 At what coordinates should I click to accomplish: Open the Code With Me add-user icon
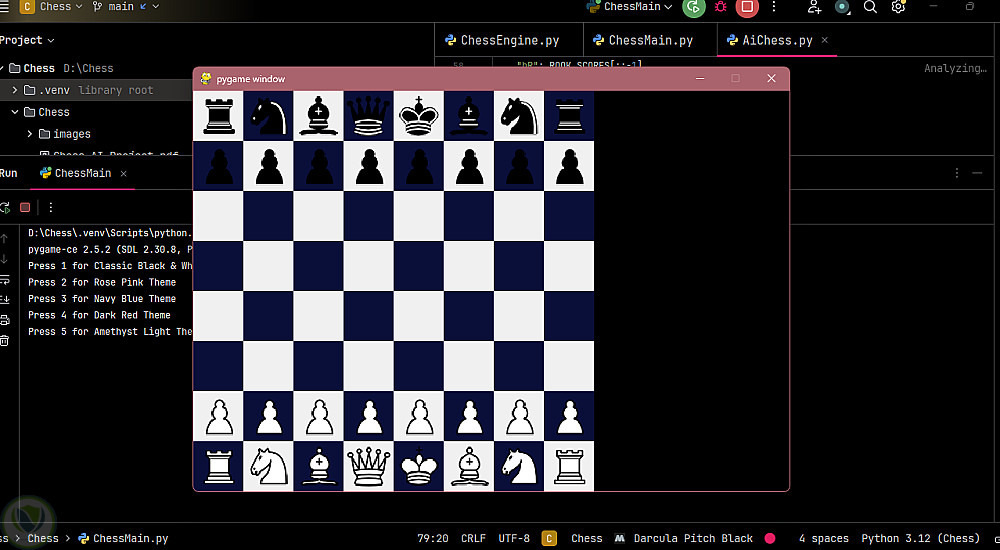[814, 7]
